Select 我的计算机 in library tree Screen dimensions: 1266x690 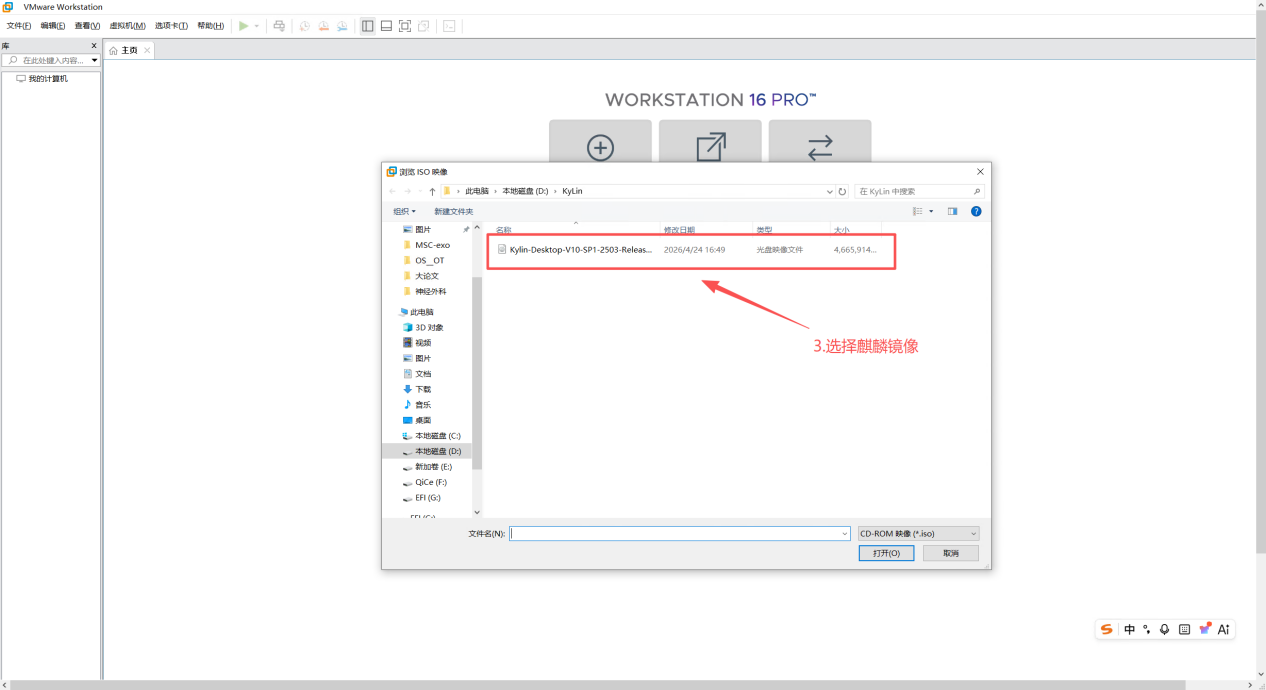(42, 78)
